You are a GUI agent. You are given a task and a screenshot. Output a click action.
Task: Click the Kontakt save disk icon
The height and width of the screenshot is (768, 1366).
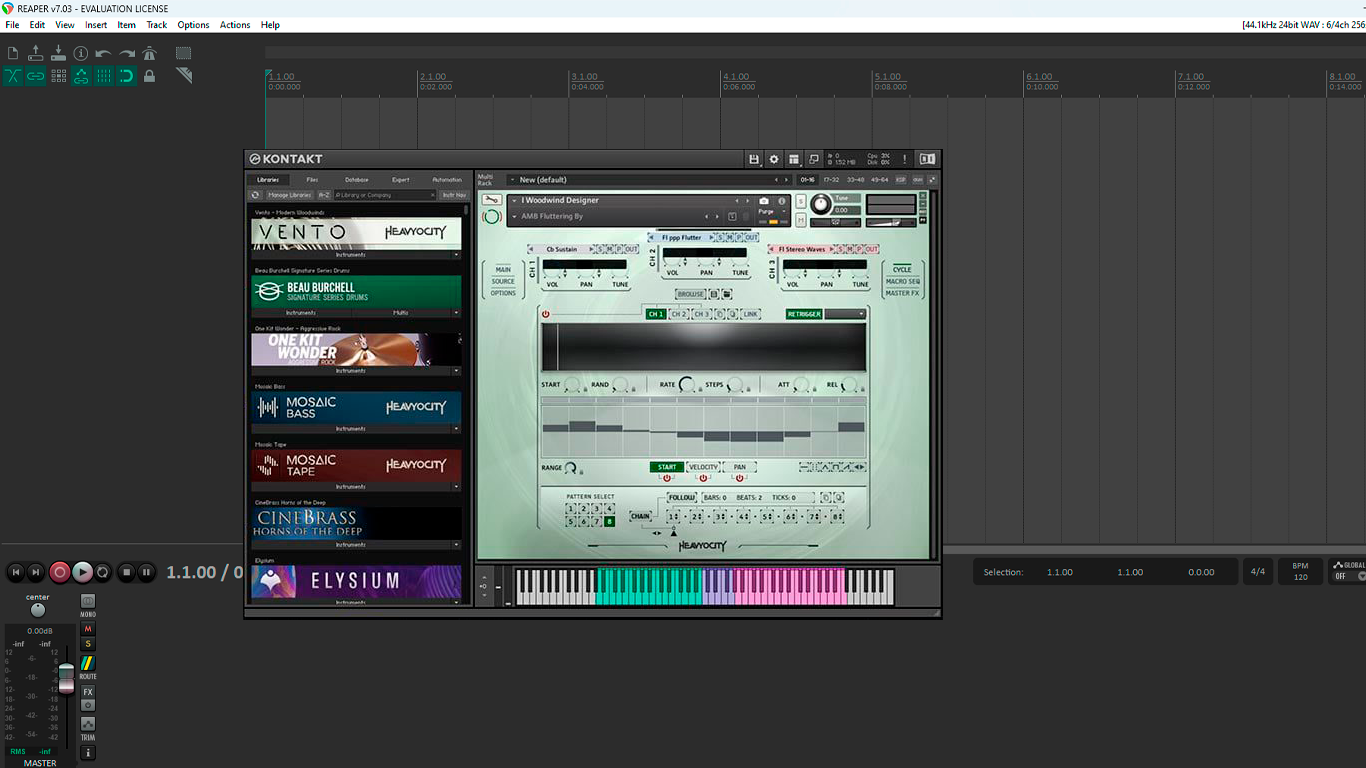(754, 159)
